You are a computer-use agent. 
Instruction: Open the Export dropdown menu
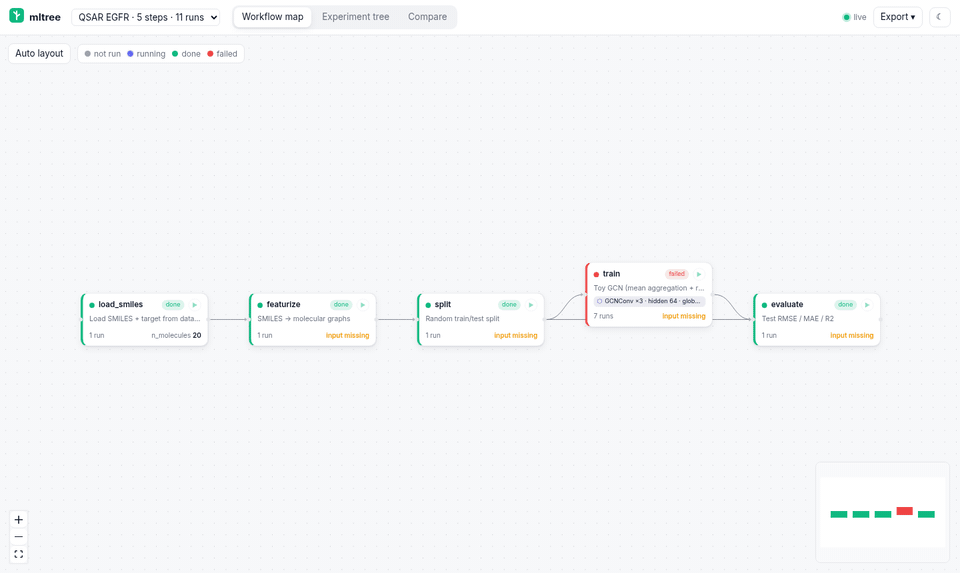point(898,17)
